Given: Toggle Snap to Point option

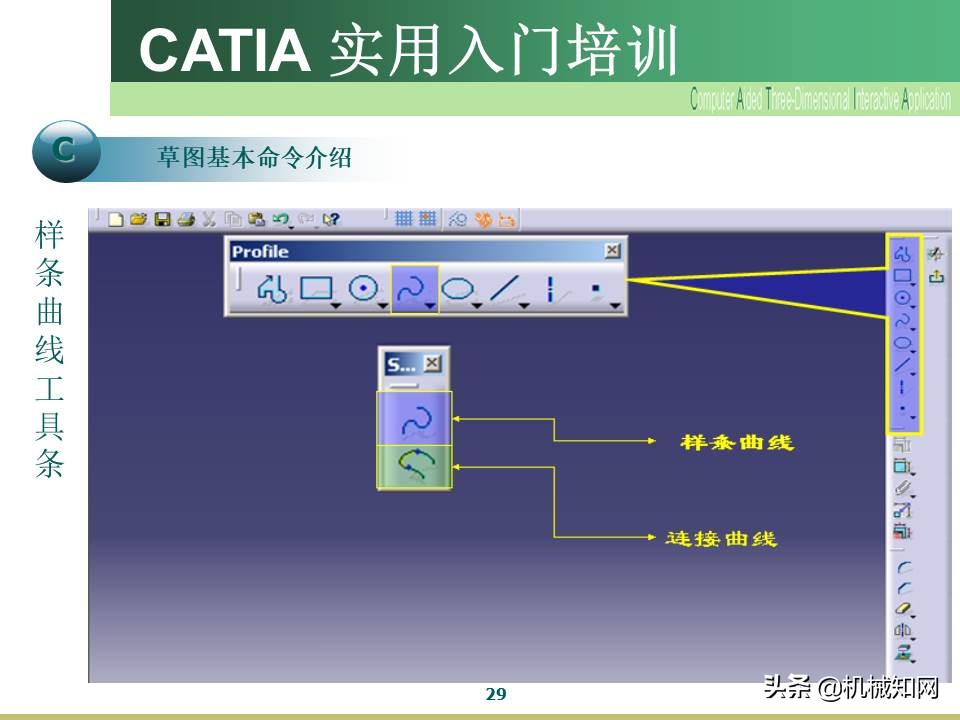Looking at the screenshot, I should pyautogui.click(x=427, y=219).
